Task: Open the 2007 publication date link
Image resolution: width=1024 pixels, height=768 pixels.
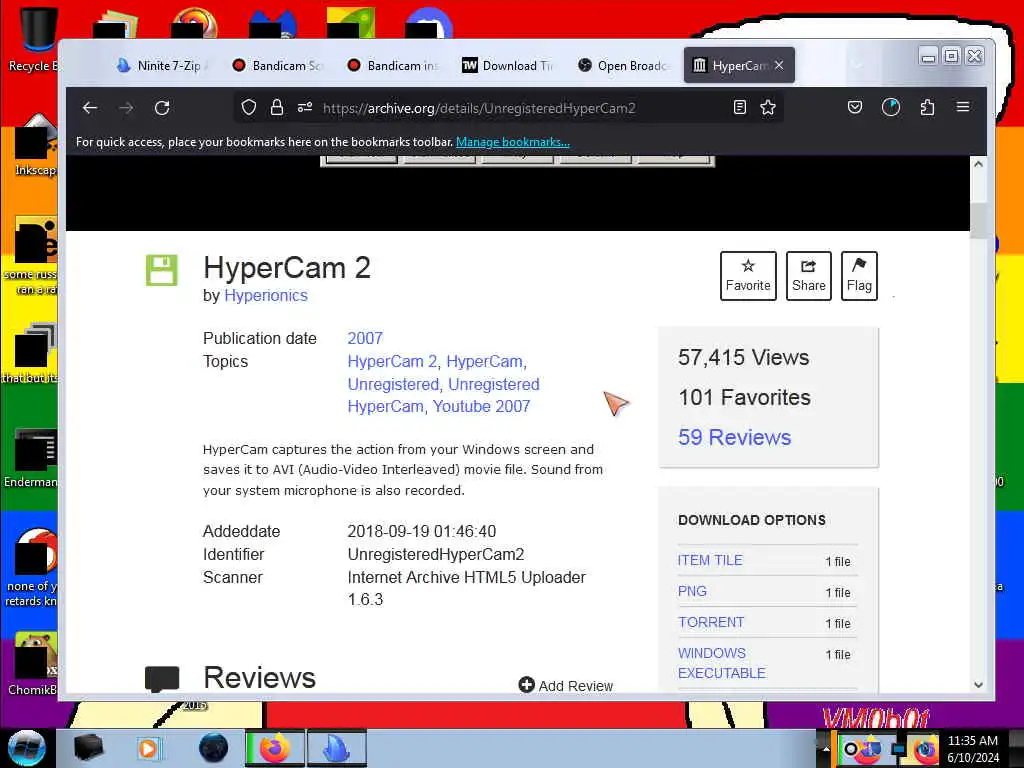Action: pyautogui.click(x=365, y=338)
